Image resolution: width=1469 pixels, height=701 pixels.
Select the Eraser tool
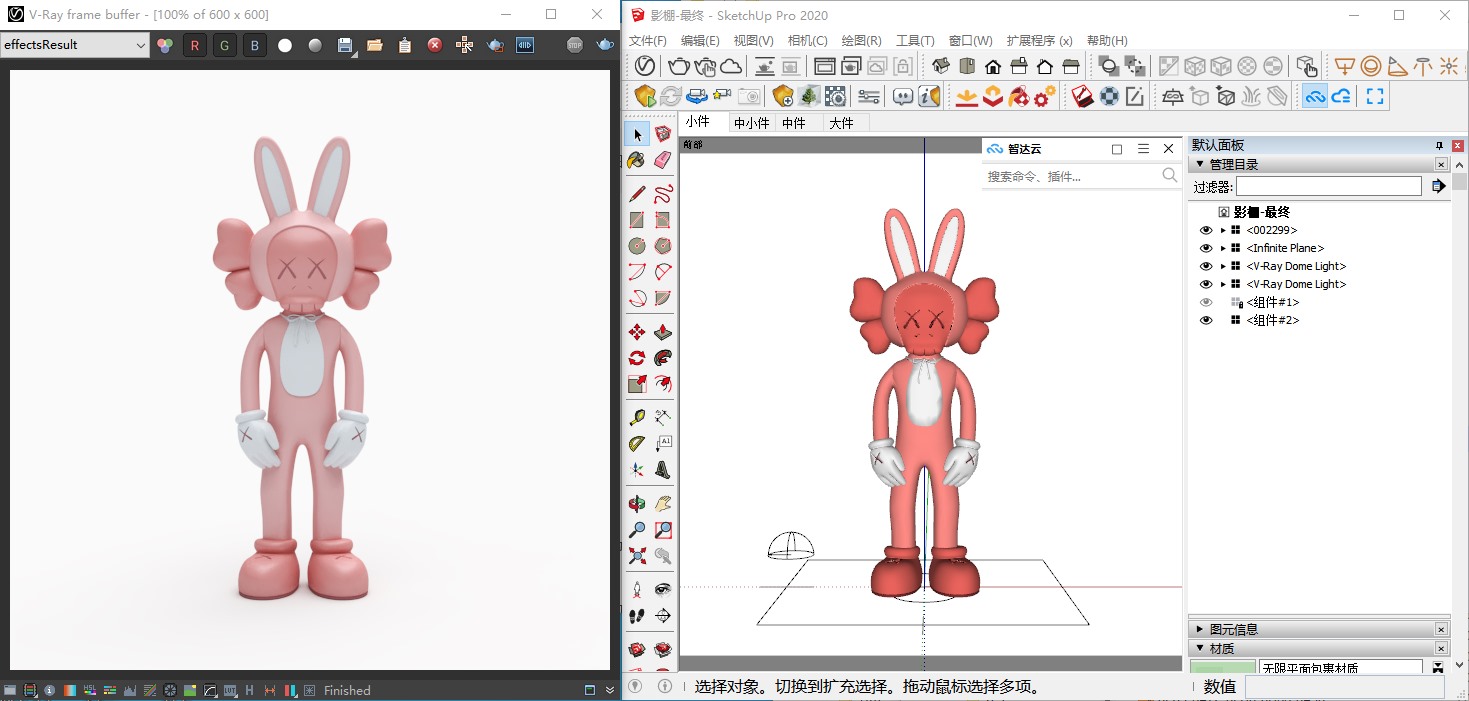(x=663, y=160)
